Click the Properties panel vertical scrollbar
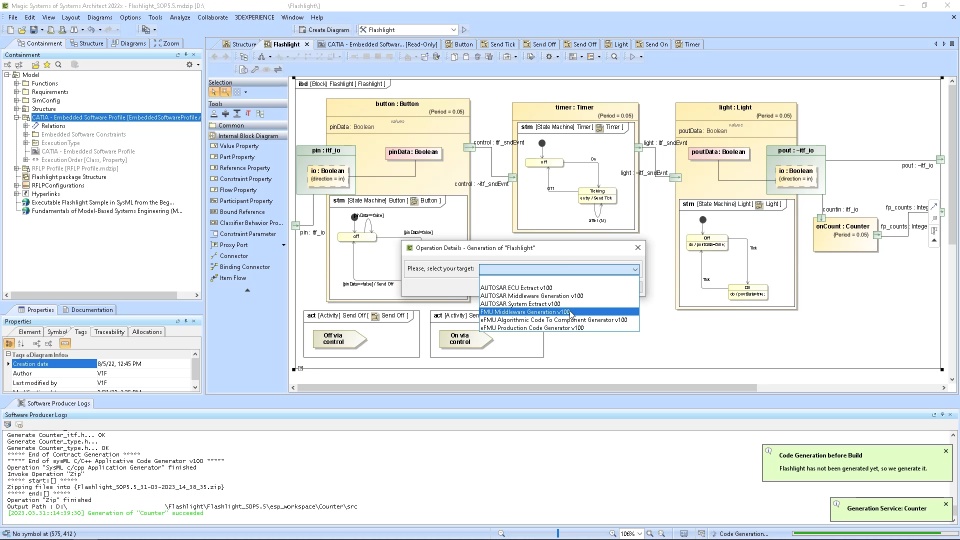The image size is (960, 540). (195, 369)
